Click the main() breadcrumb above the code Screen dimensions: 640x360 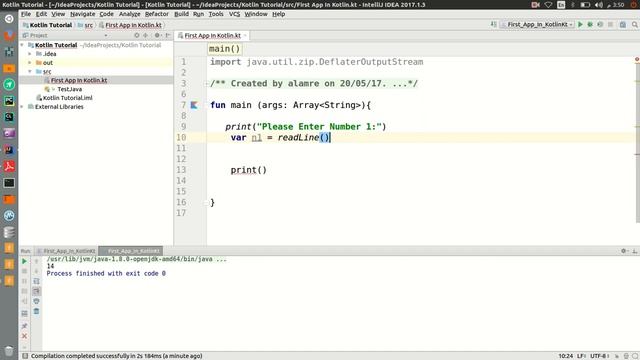click(x=224, y=49)
